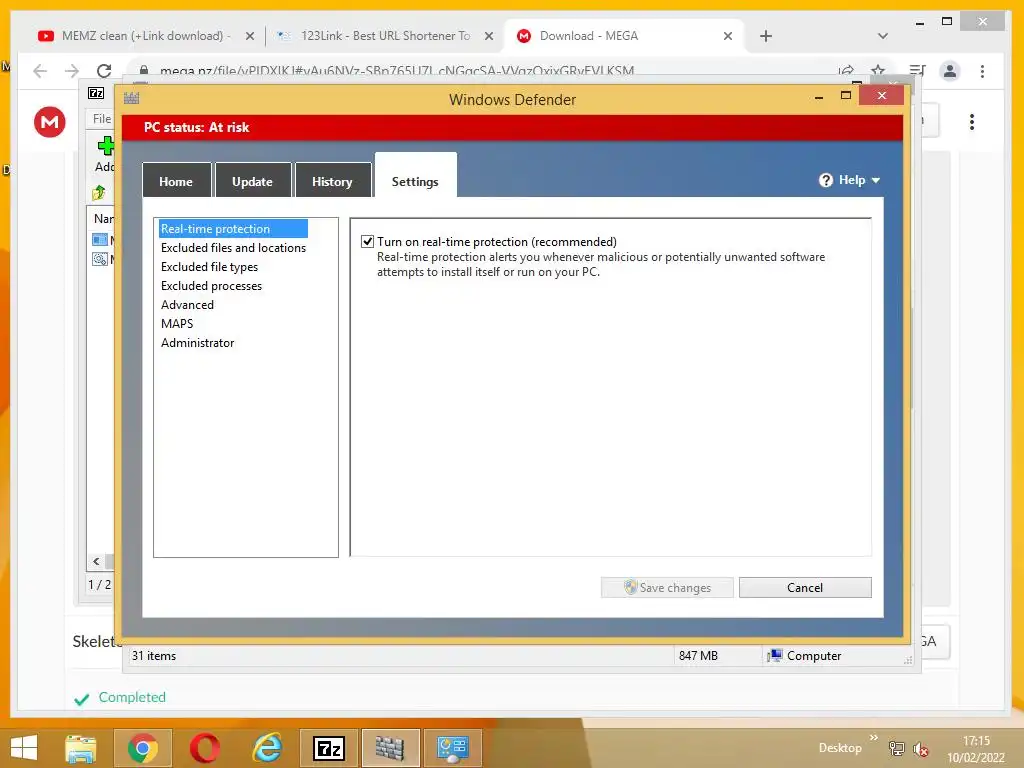Image resolution: width=1024 pixels, height=768 pixels.
Task: Click the Cancel button
Action: 805,587
